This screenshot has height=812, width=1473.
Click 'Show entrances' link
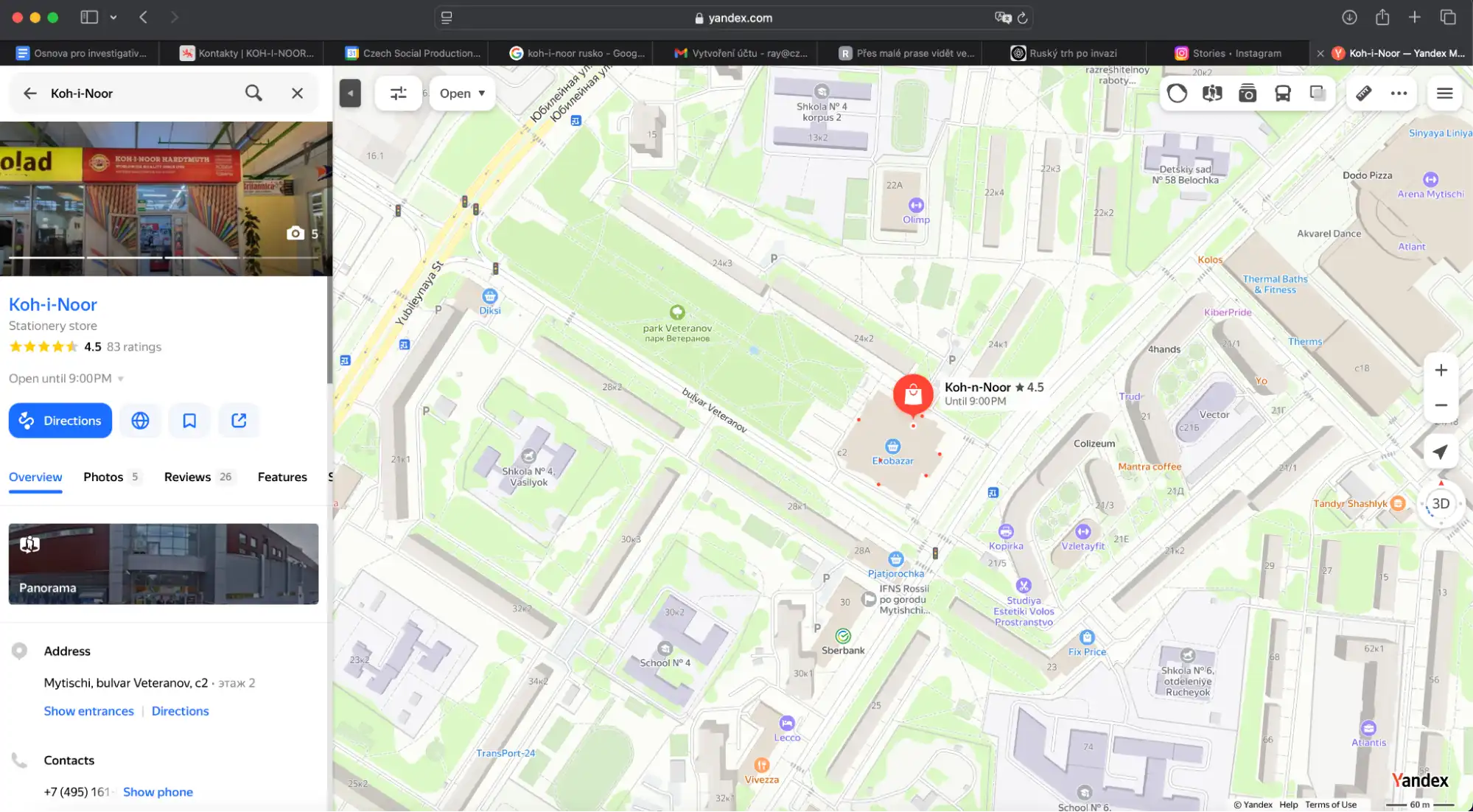pyautogui.click(x=88, y=712)
